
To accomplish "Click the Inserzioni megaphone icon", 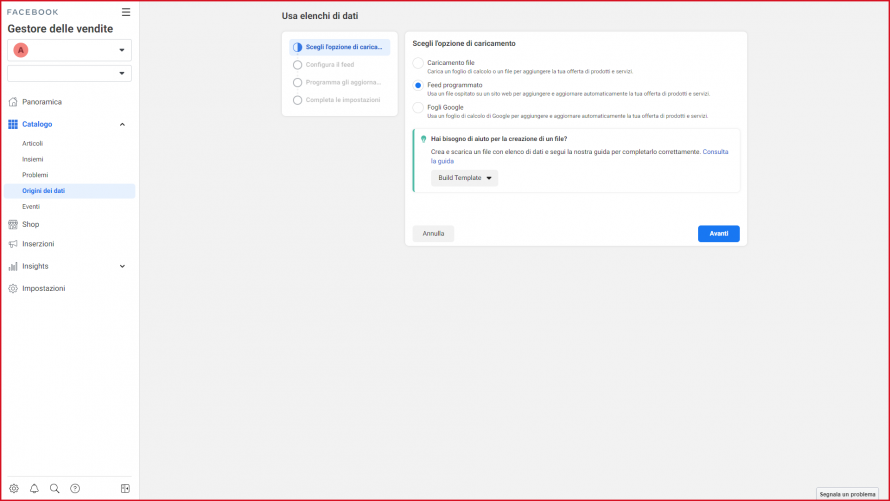I will click(x=13, y=244).
